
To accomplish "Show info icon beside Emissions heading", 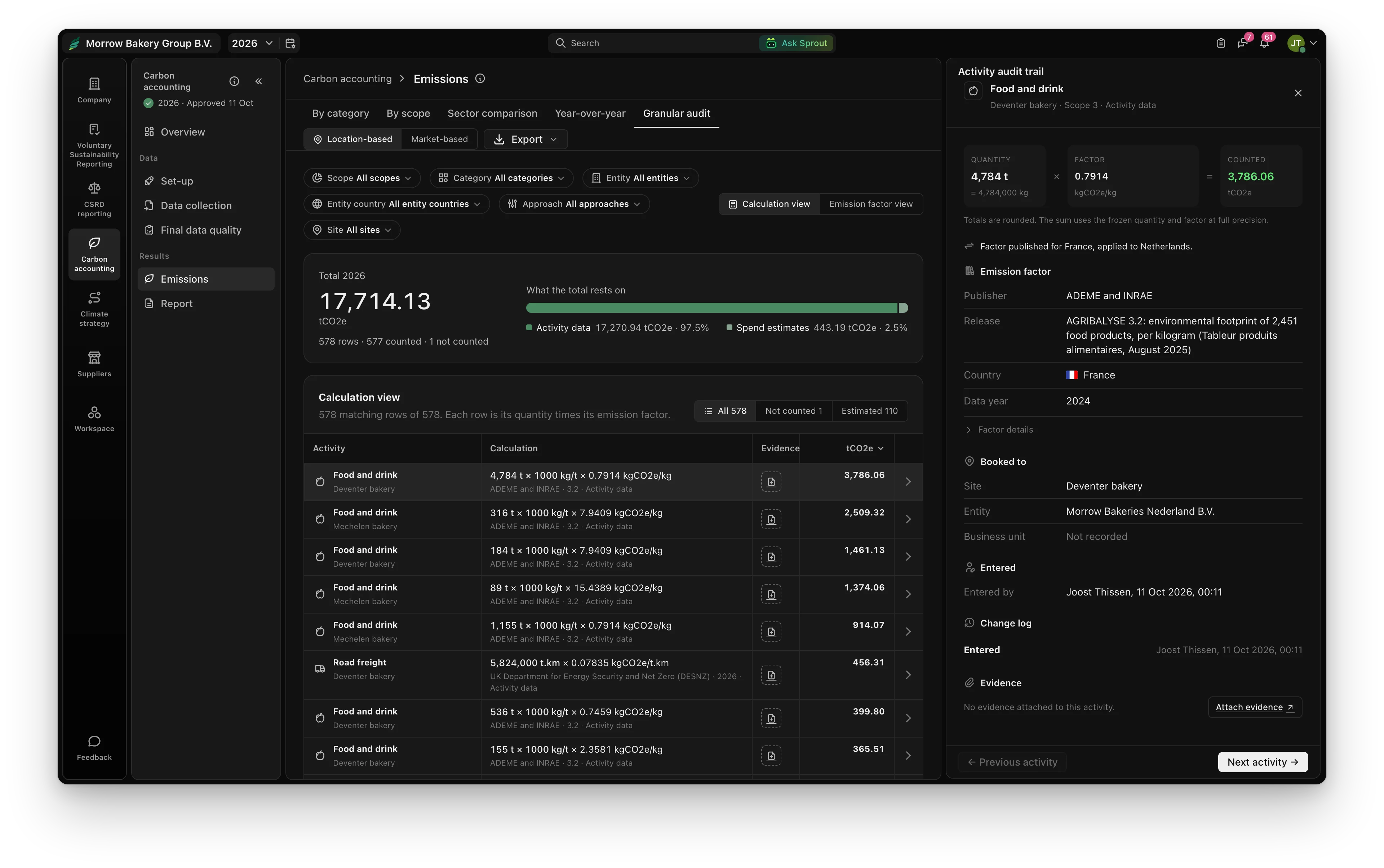I will pos(480,79).
